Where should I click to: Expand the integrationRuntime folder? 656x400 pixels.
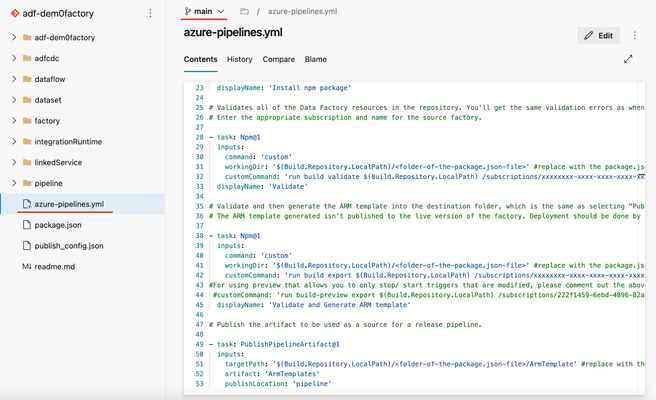coord(14,141)
